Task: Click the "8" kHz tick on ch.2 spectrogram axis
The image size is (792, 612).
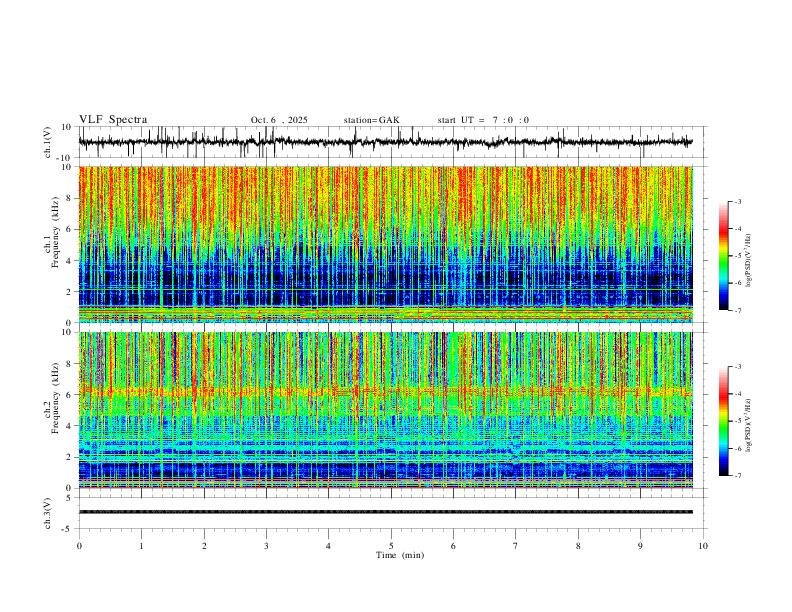Action: pos(69,364)
